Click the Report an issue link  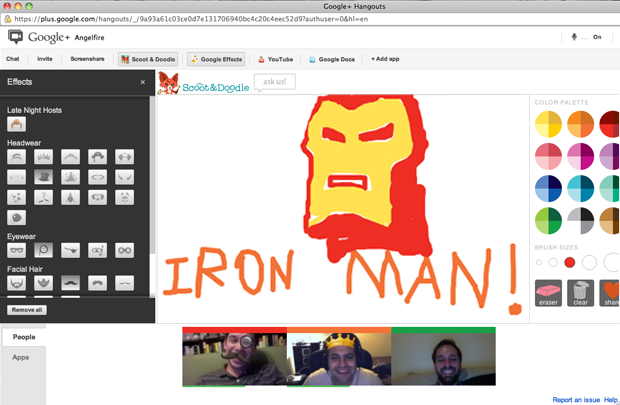coord(576,400)
